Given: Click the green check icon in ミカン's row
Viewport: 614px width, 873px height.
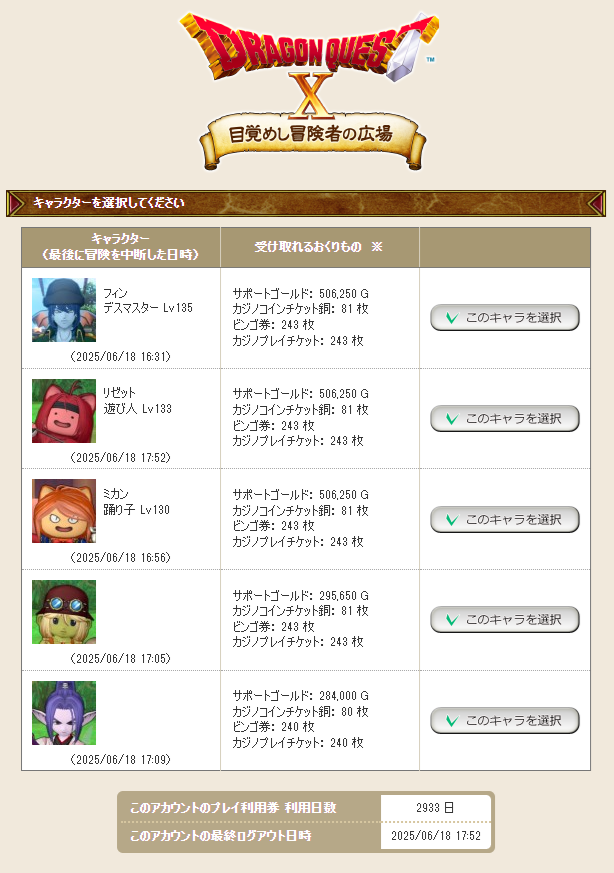Looking at the screenshot, I should (452, 519).
